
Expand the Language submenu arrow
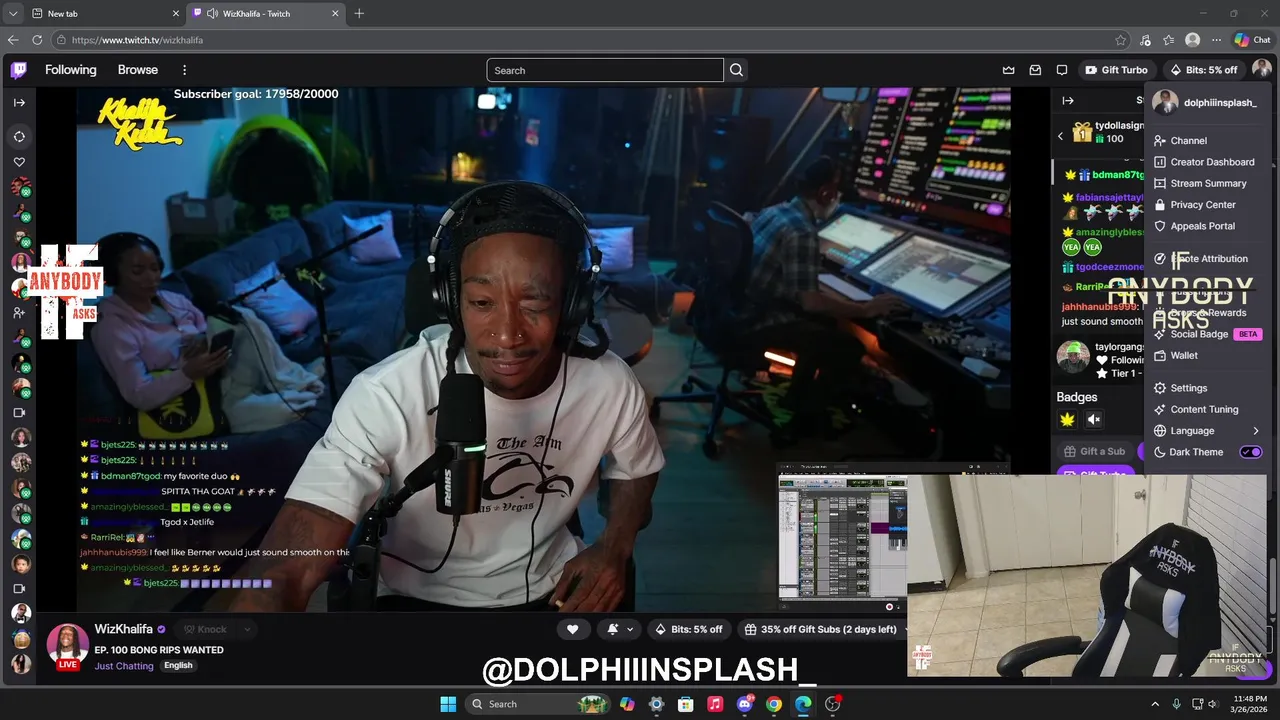click(1256, 431)
